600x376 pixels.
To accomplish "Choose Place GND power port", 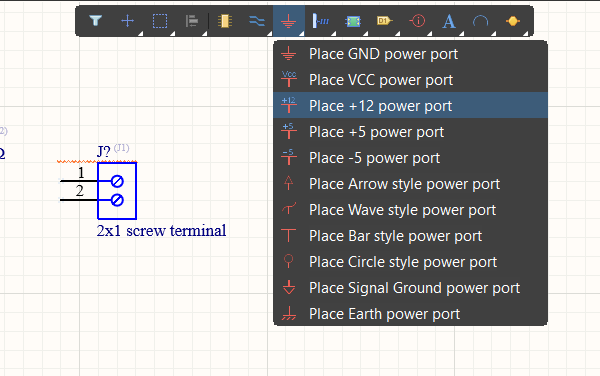I will (410, 54).
